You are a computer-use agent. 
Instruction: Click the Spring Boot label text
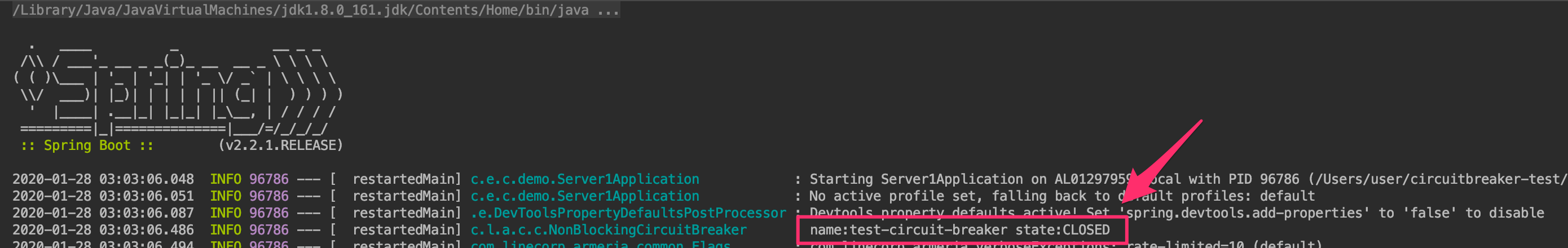(86, 145)
